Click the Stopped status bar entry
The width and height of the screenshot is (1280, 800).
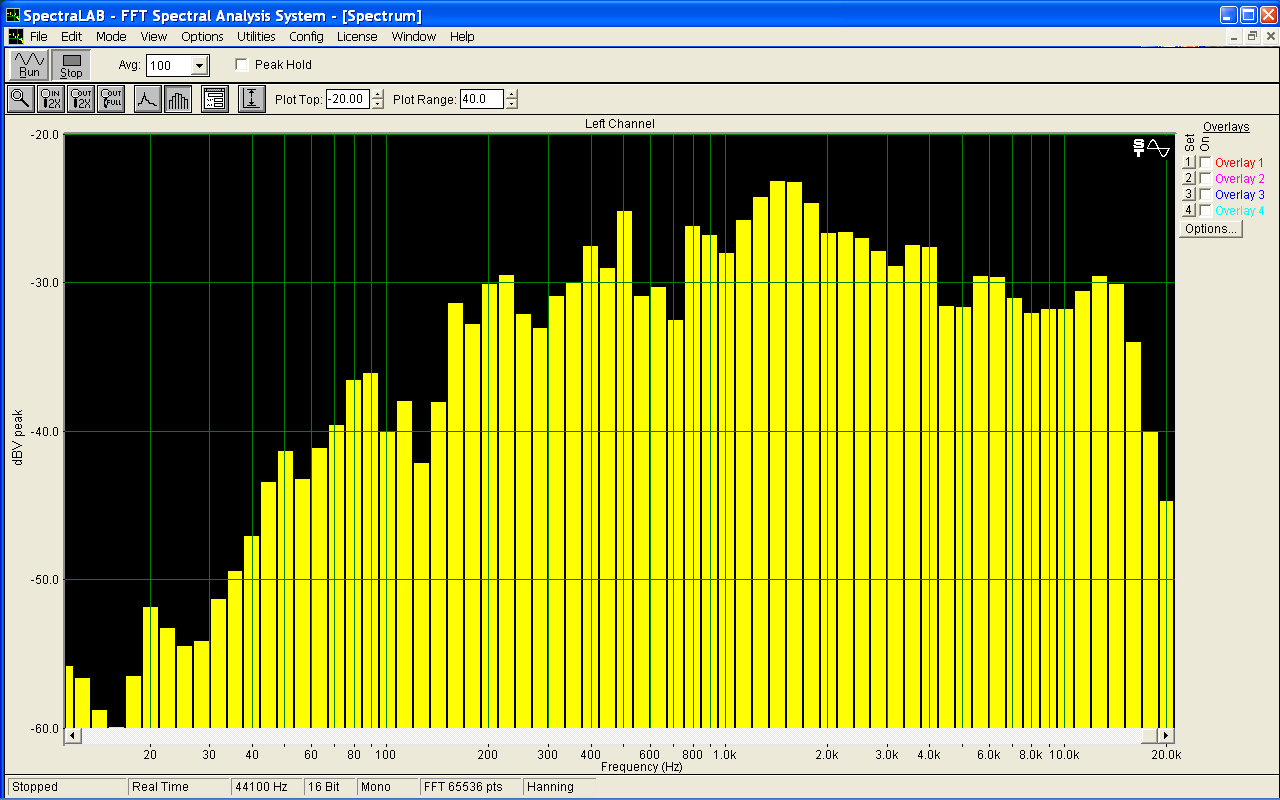coord(67,787)
